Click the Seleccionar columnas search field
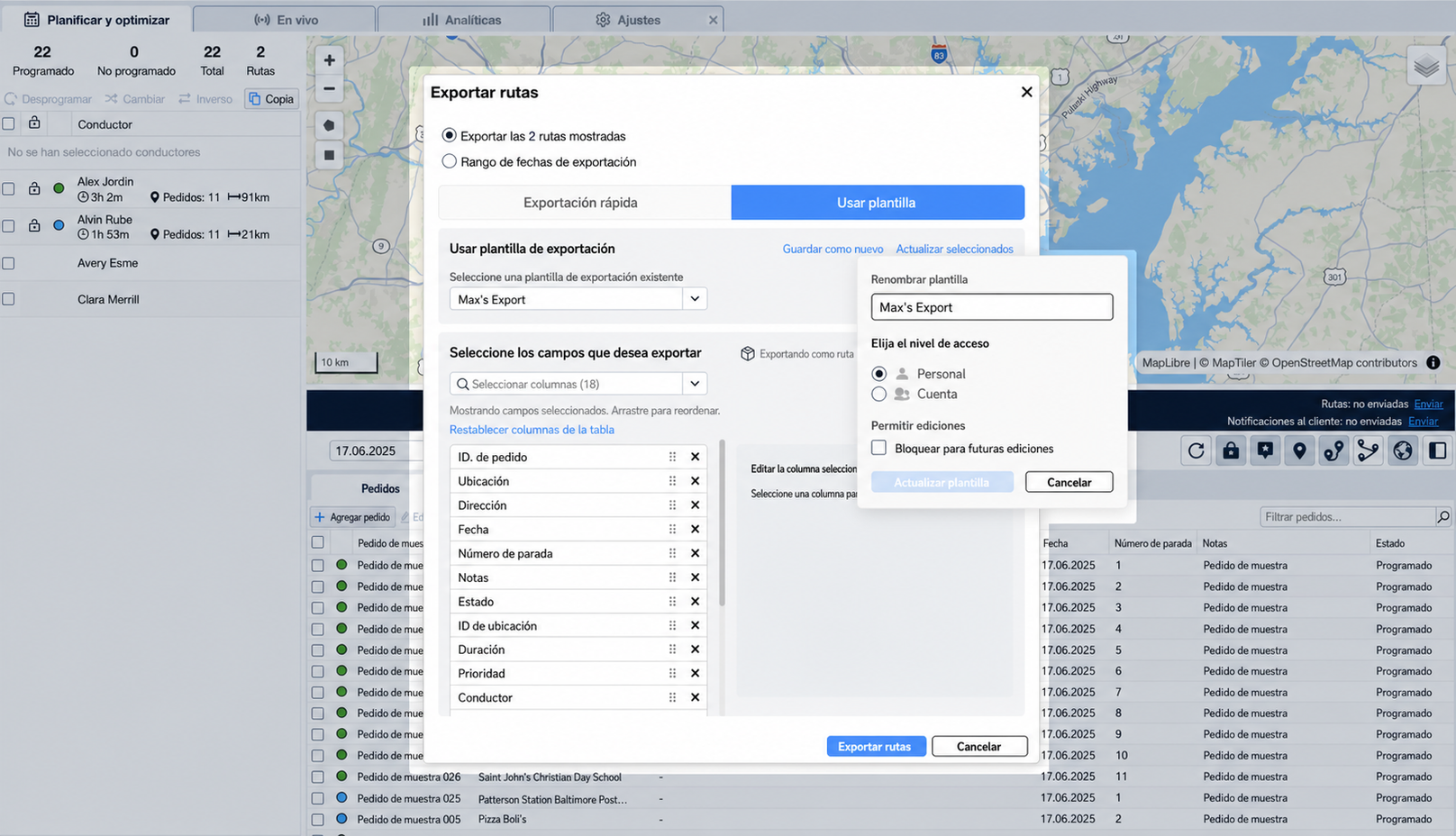The image size is (1456, 836). click(x=566, y=384)
